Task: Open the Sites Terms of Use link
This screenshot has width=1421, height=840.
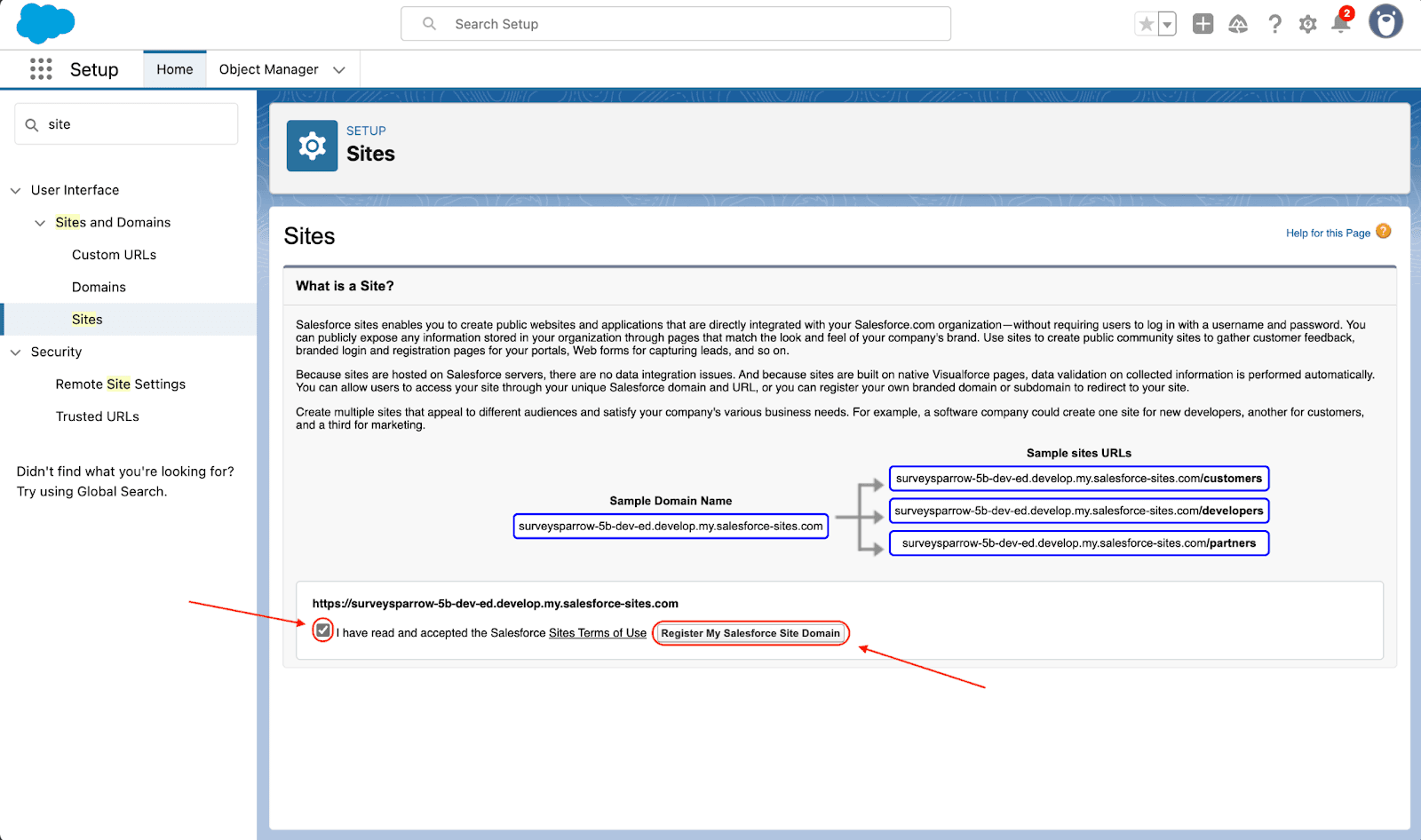Action: [597, 633]
